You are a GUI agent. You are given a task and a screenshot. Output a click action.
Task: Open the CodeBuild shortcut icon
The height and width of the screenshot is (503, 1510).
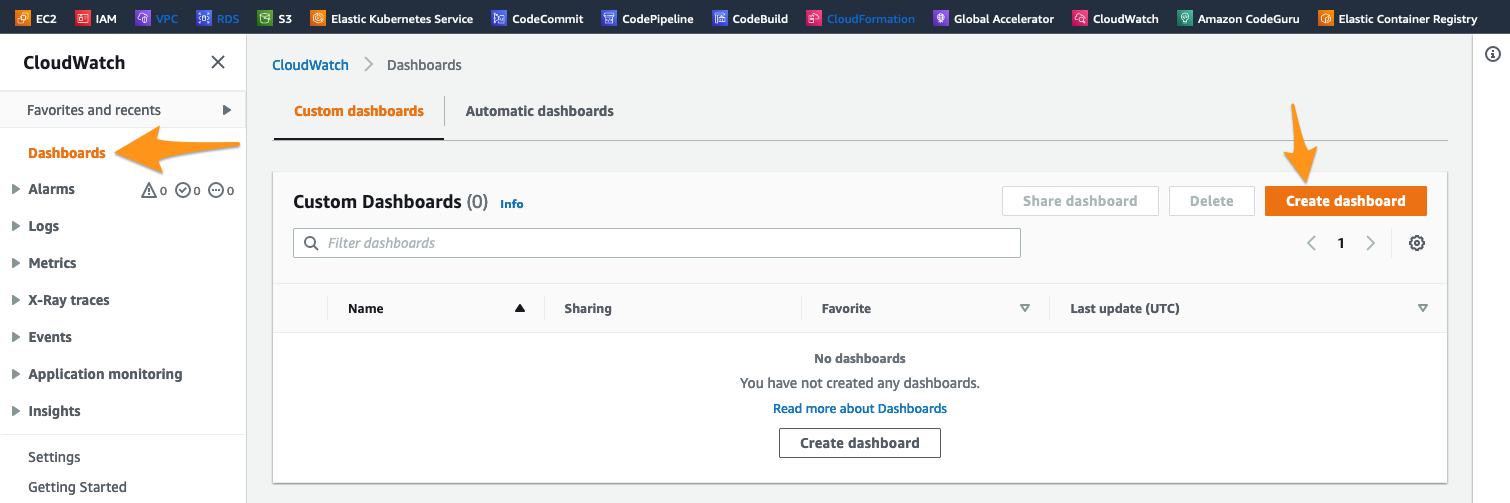[x=720, y=18]
